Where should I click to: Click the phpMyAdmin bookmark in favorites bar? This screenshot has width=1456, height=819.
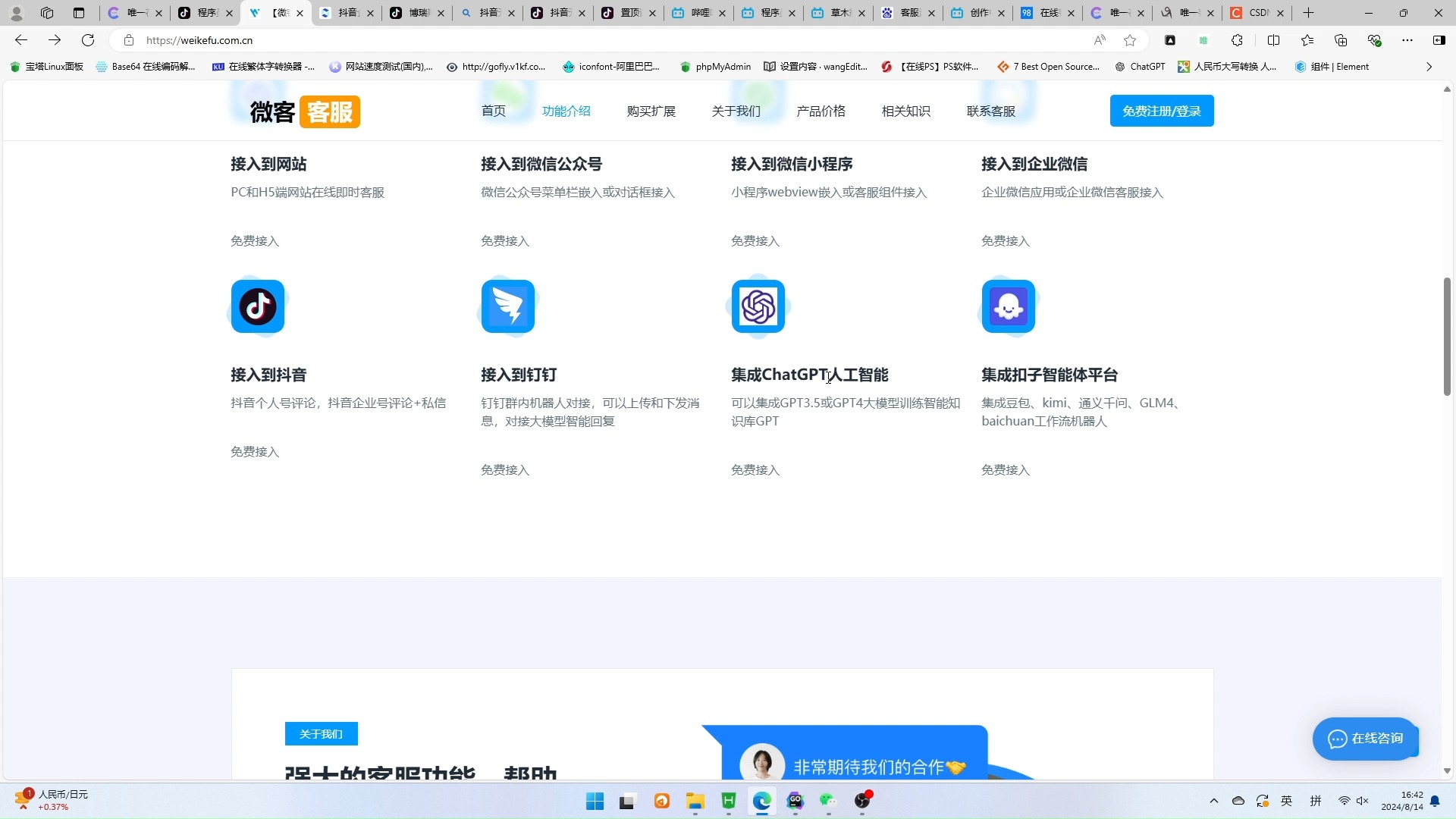[x=714, y=66]
